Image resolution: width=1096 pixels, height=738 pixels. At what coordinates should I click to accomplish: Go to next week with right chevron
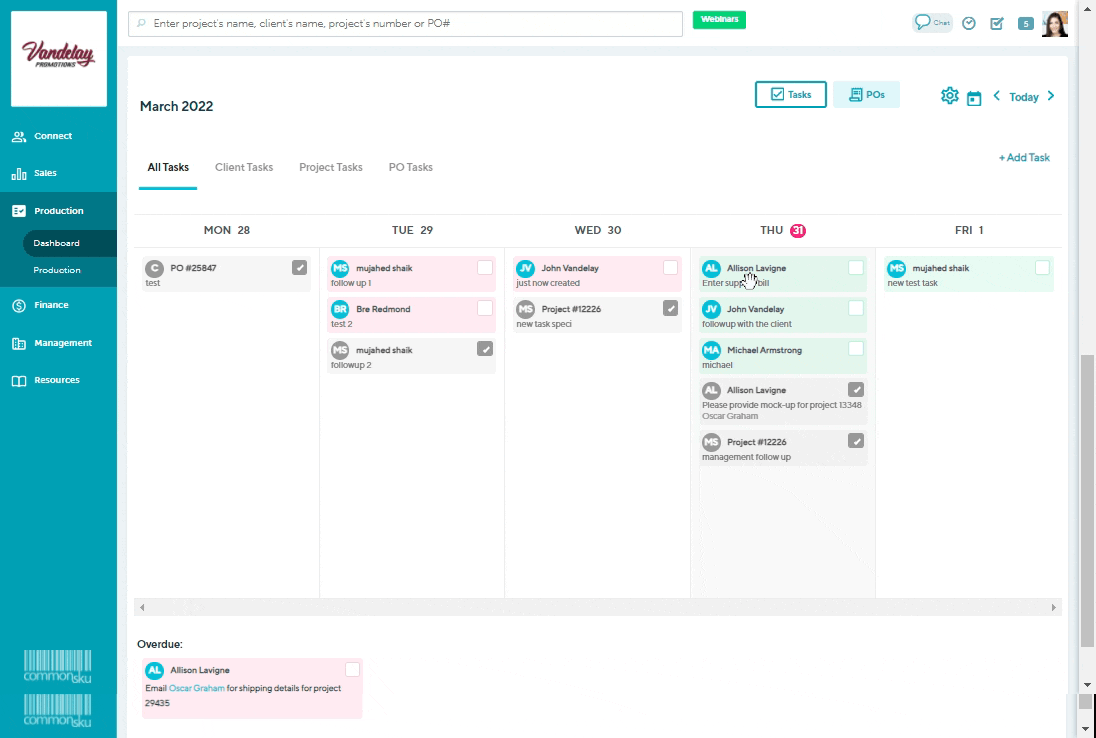(x=1051, y=96)
